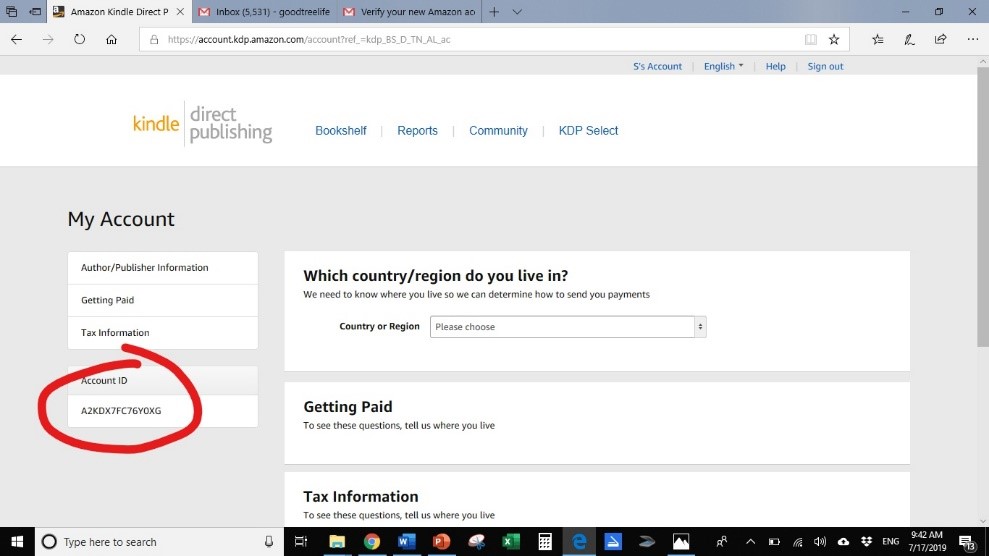Image resolution: width=989 pixels, height=556 pixels.
Task: Show the tab previews chevron
Action: 517,11
